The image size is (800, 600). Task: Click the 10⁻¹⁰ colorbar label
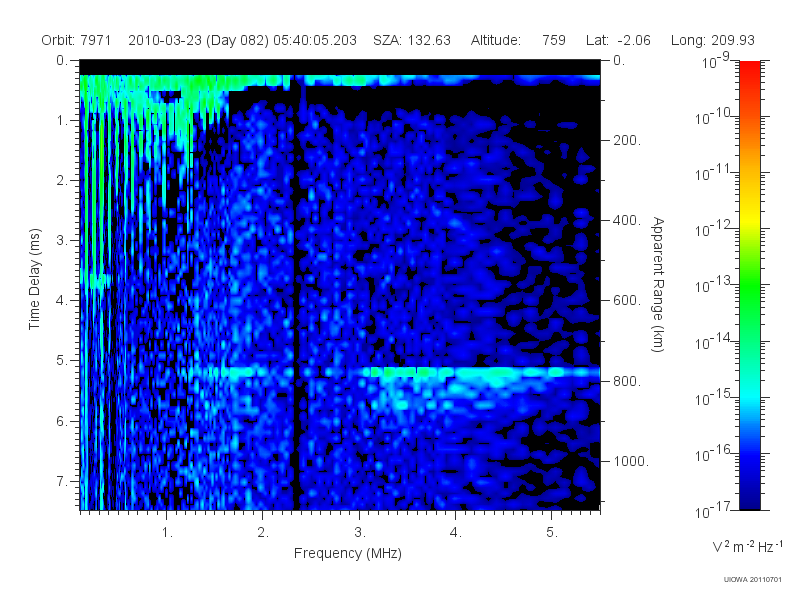(x=714, y=117)
